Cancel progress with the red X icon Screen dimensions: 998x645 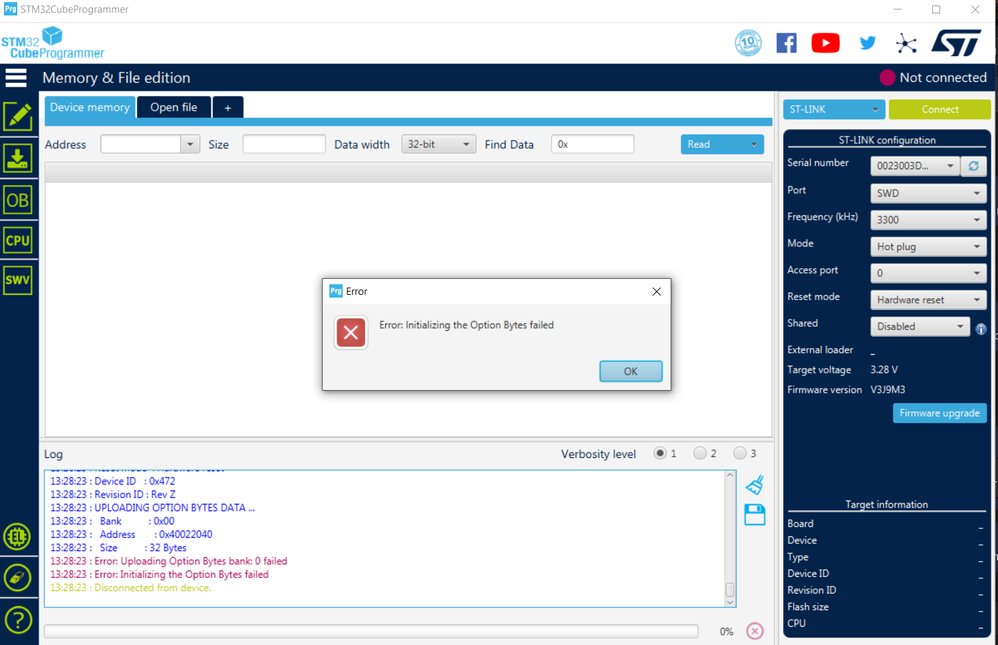[755, 631]
